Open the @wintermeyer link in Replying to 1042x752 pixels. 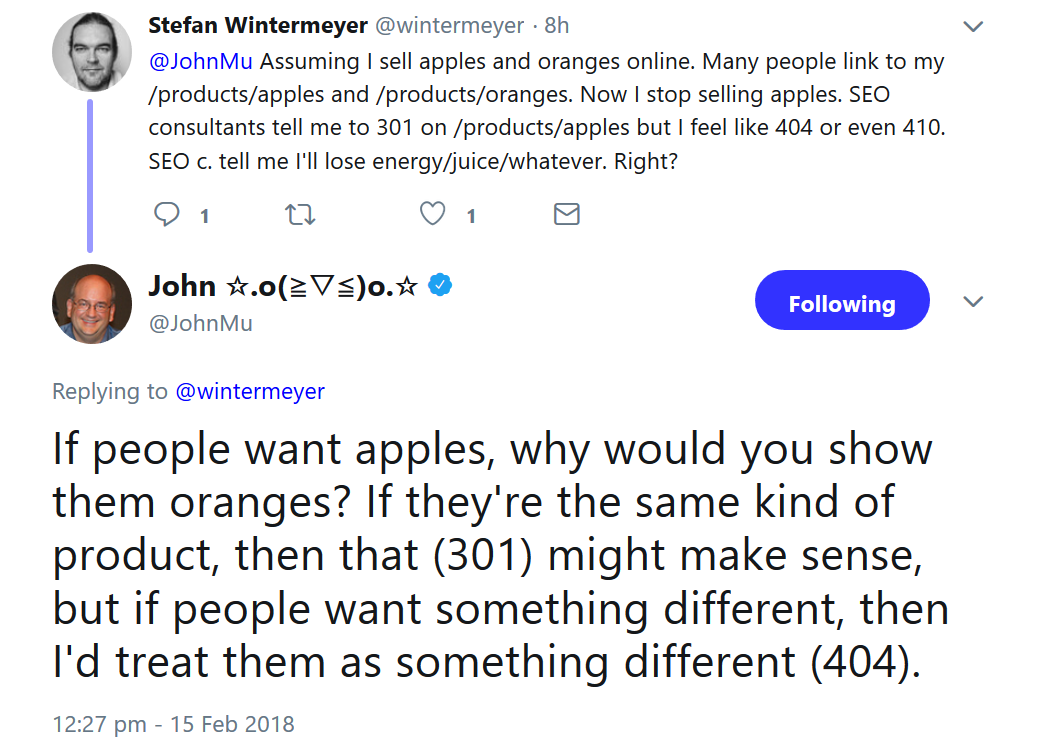[x=250, y=392]
